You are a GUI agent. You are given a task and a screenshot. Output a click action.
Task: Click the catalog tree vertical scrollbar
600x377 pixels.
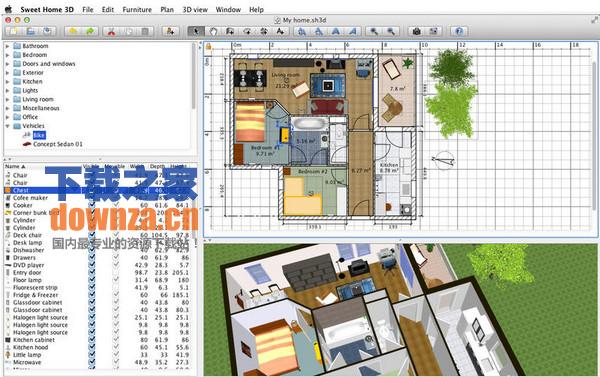click(193, 77)
